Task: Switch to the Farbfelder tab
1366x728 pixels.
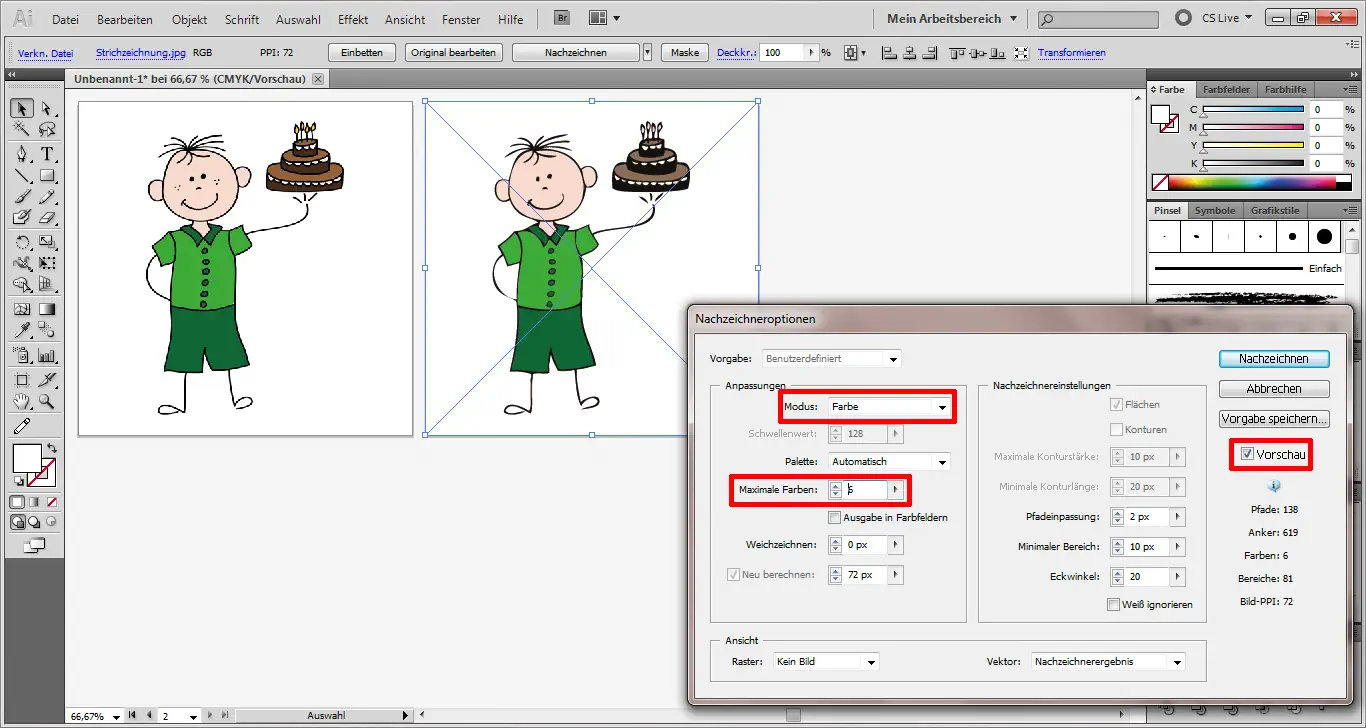Action: (x=1226, y=89)
